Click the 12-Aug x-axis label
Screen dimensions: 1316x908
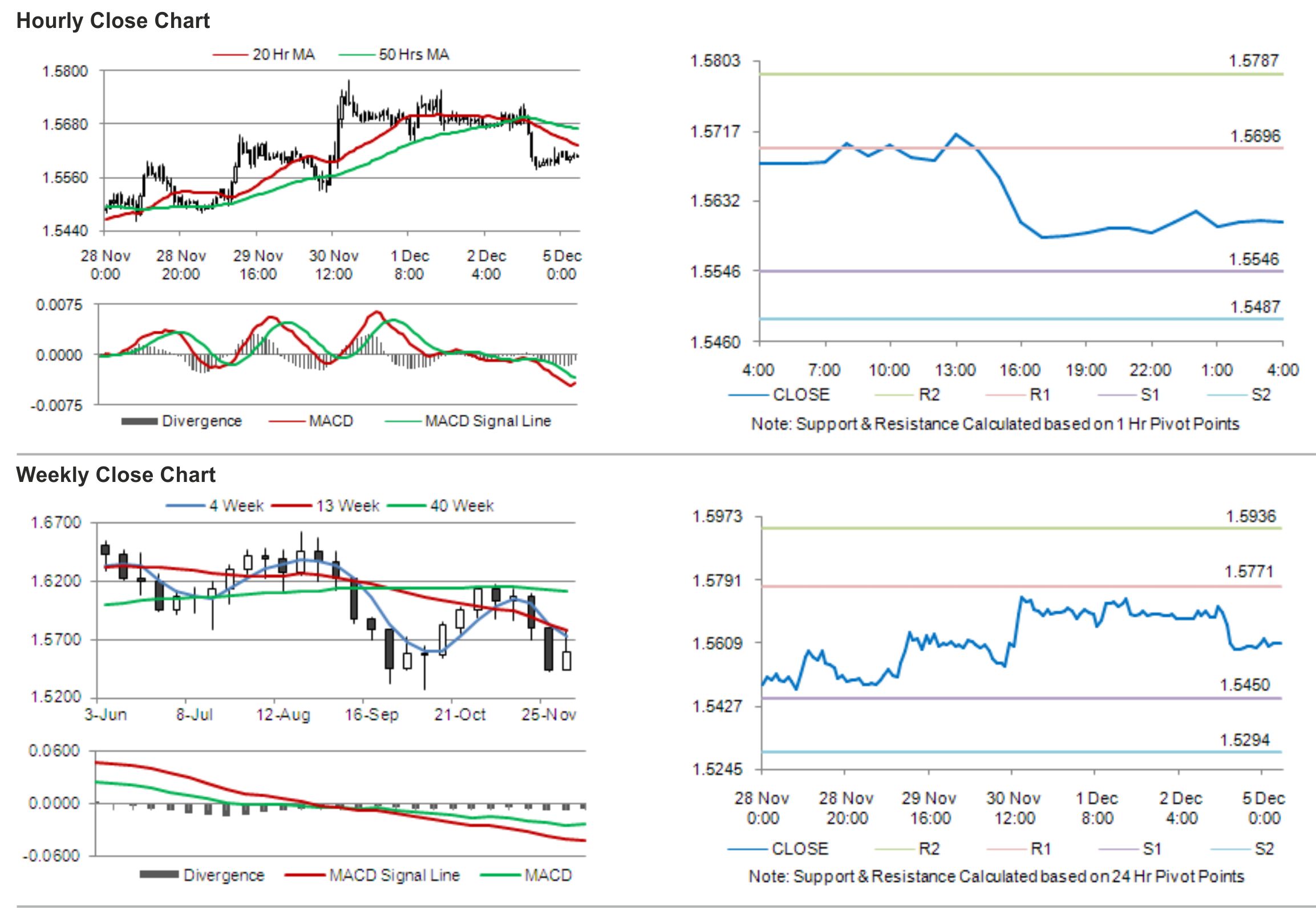283,714
